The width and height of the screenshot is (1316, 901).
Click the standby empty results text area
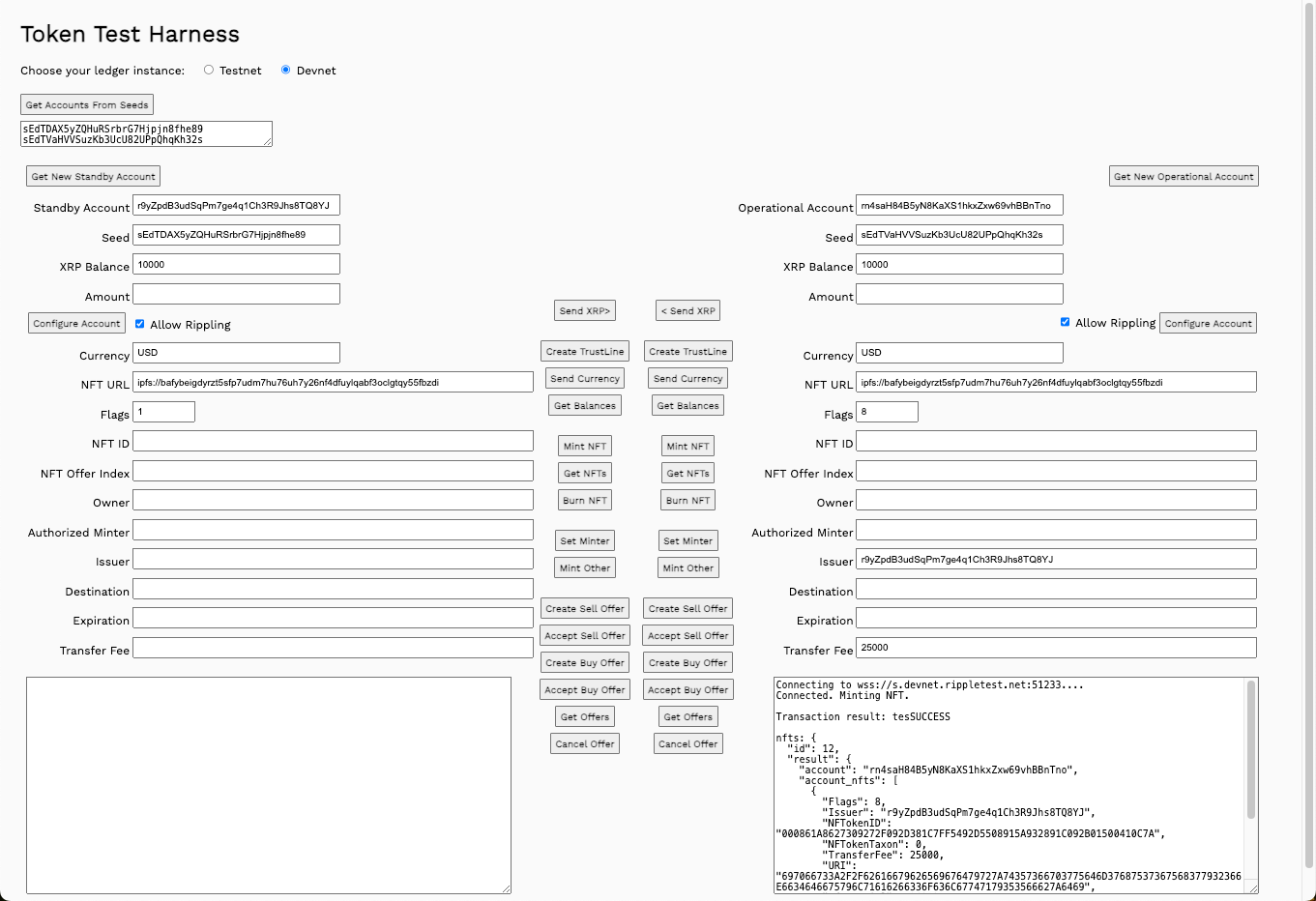point(268,784)
